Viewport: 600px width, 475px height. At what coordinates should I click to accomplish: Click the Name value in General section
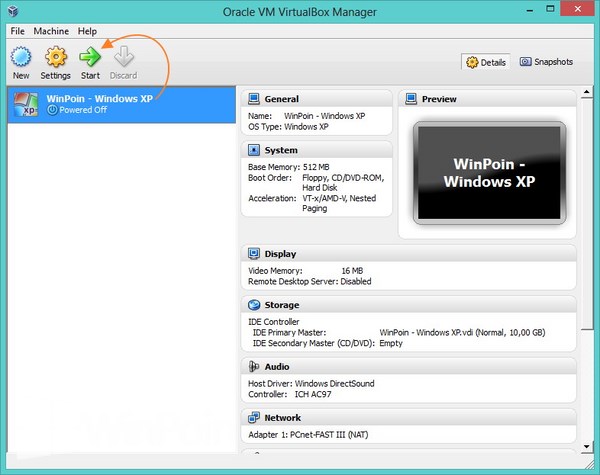(x=324, y=116)
